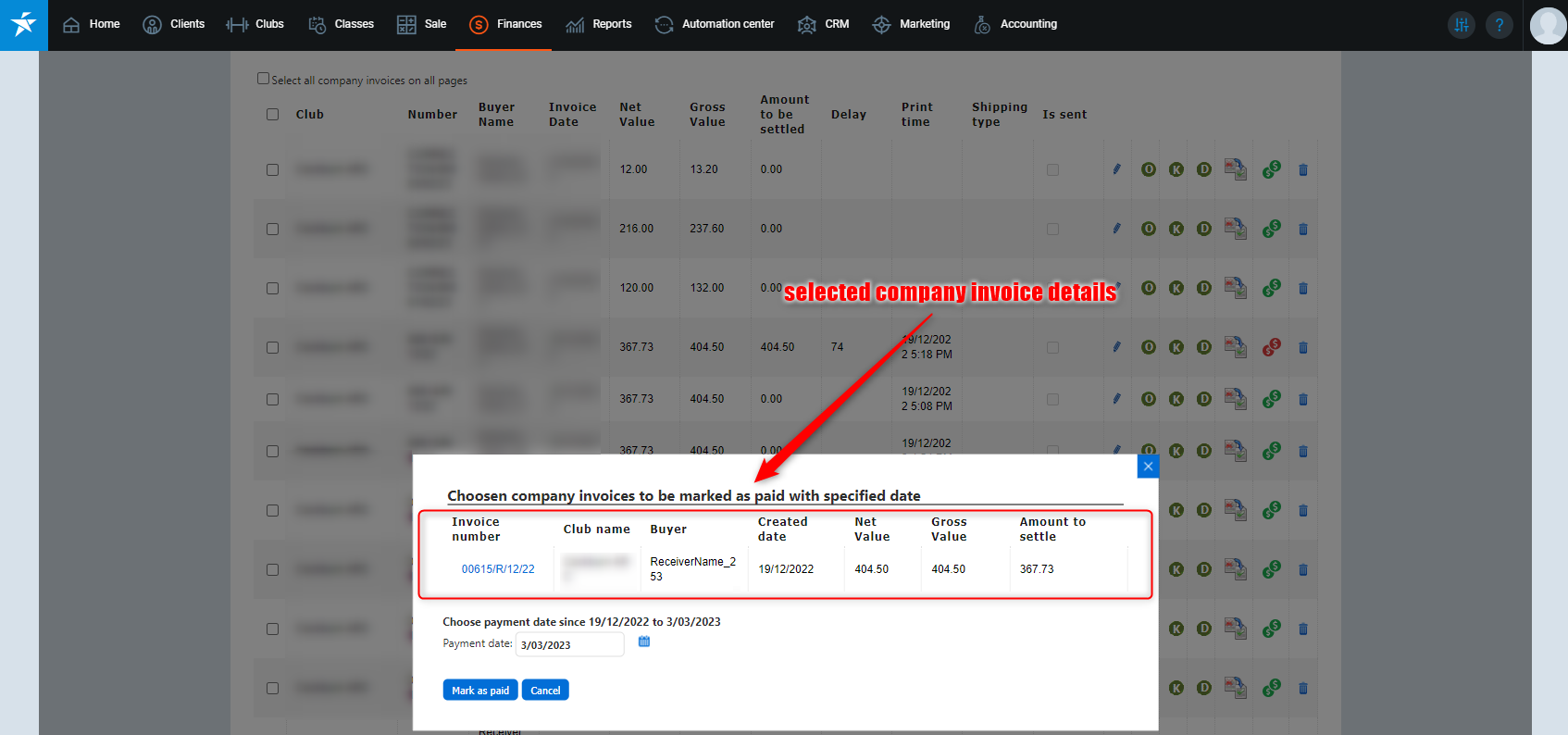Open the help question mark icon

(1499, 25)
